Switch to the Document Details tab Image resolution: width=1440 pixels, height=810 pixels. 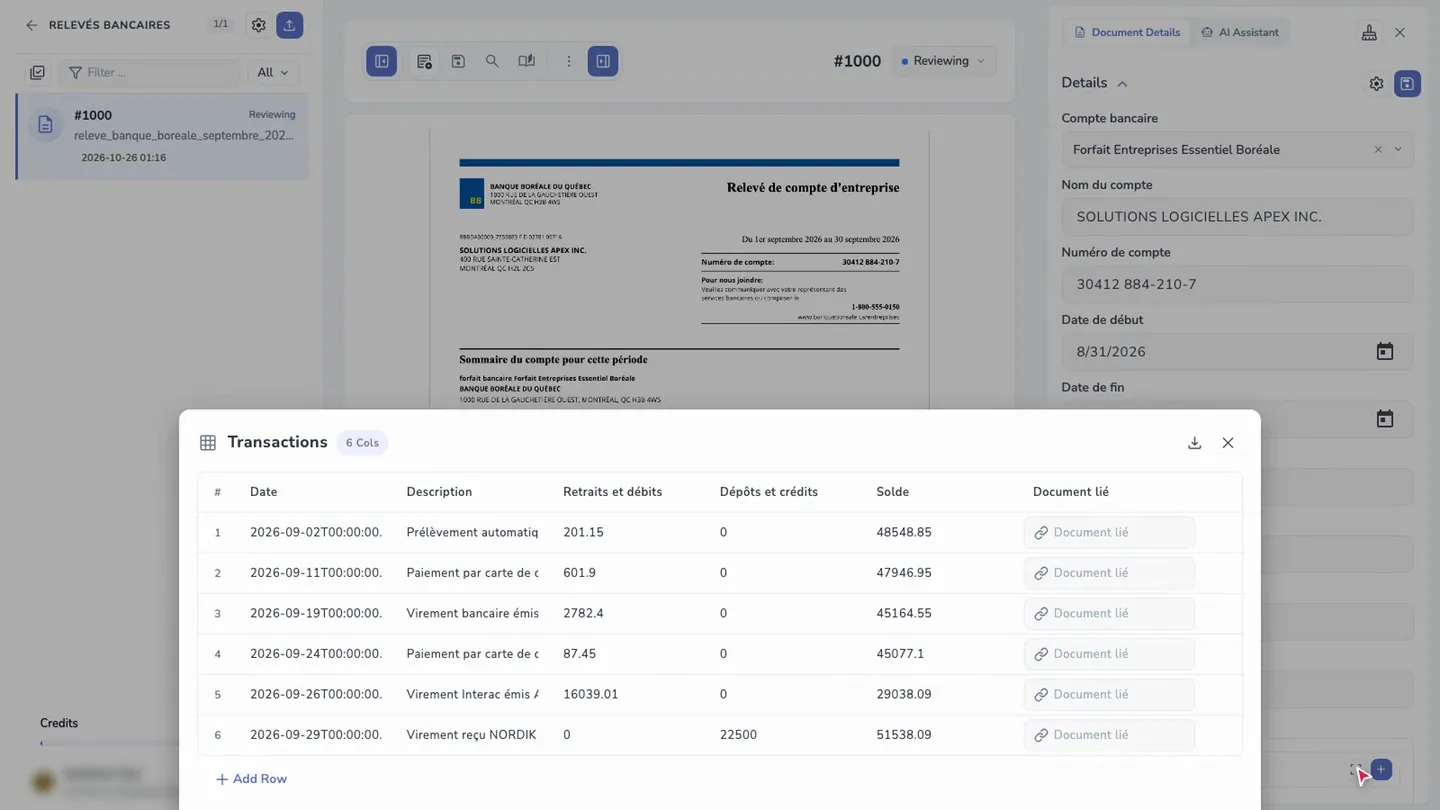click(1126, 32)
